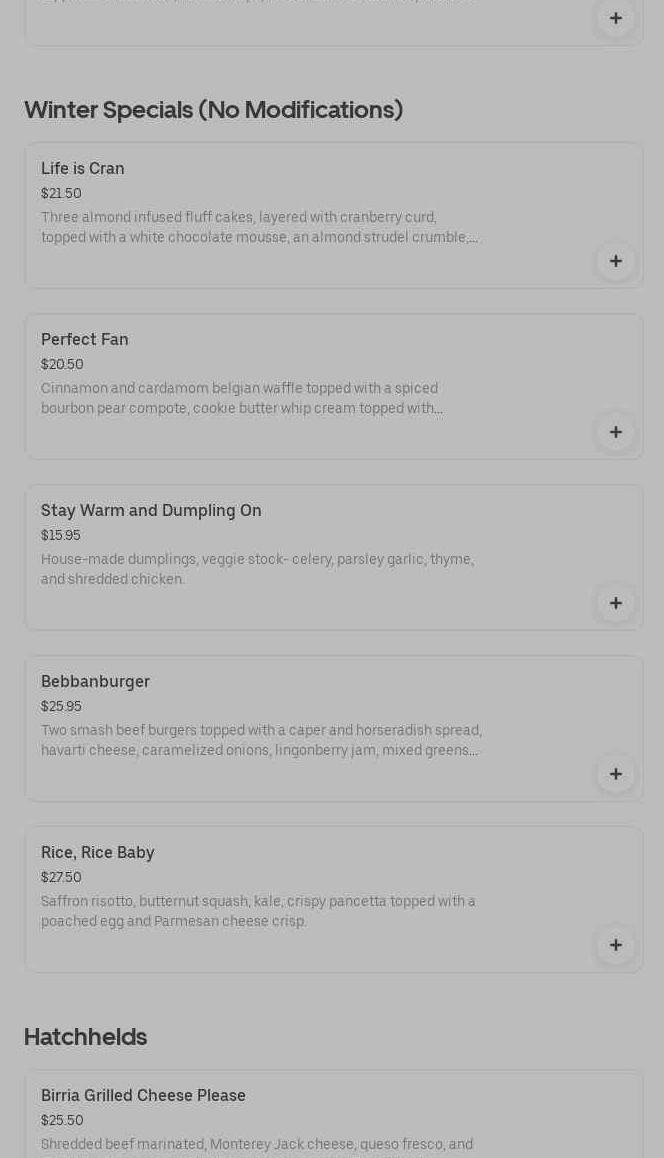
Task: Choose the Rice, Rice Baby title
Action: point(98,852)
